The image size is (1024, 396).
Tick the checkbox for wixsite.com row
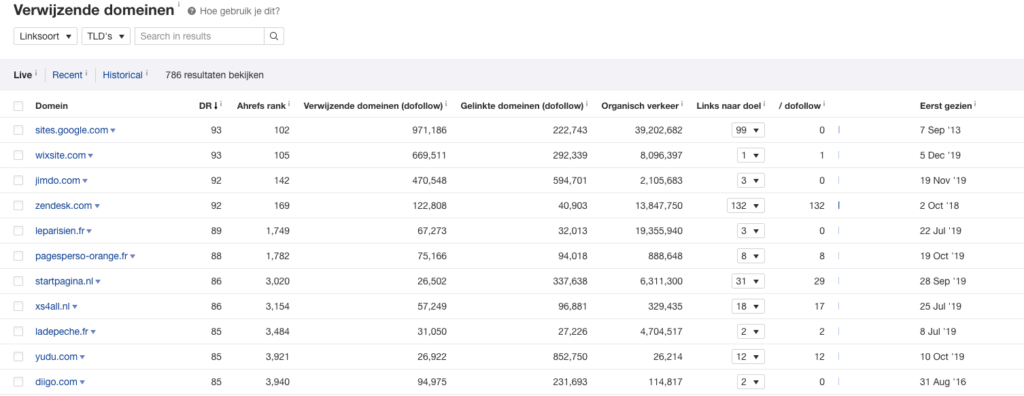[18, 156]
